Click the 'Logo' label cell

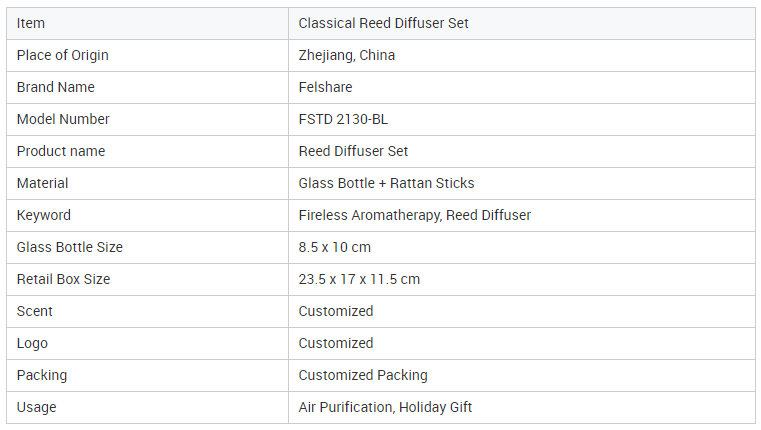[x=147, y=344]
